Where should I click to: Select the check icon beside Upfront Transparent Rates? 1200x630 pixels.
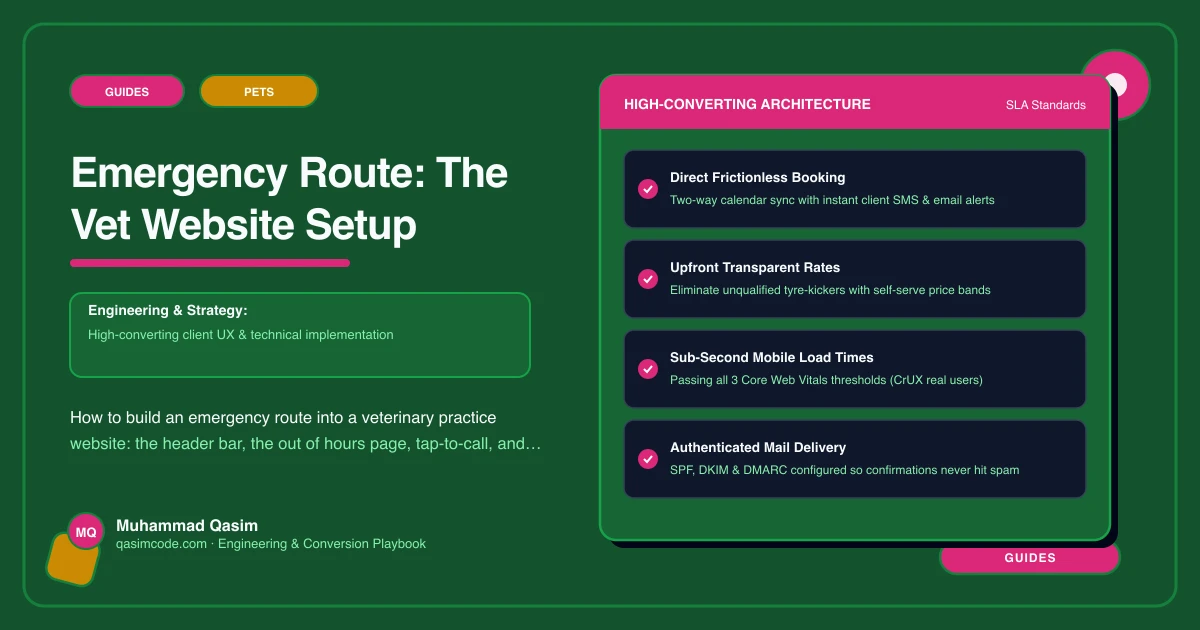[647, 279]
